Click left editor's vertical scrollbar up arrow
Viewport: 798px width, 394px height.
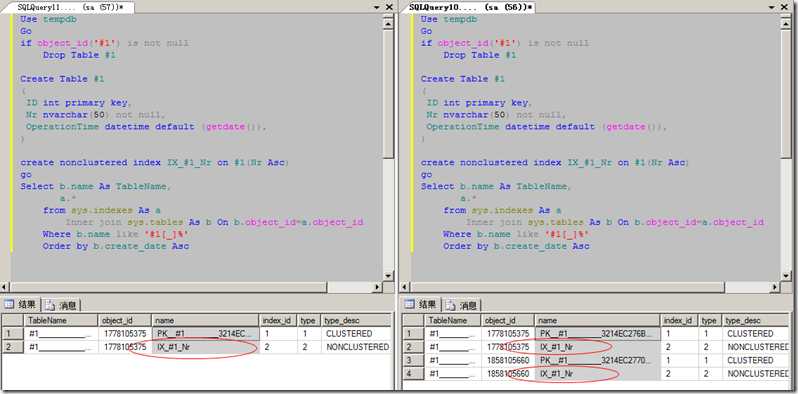(x=388, y=23)
